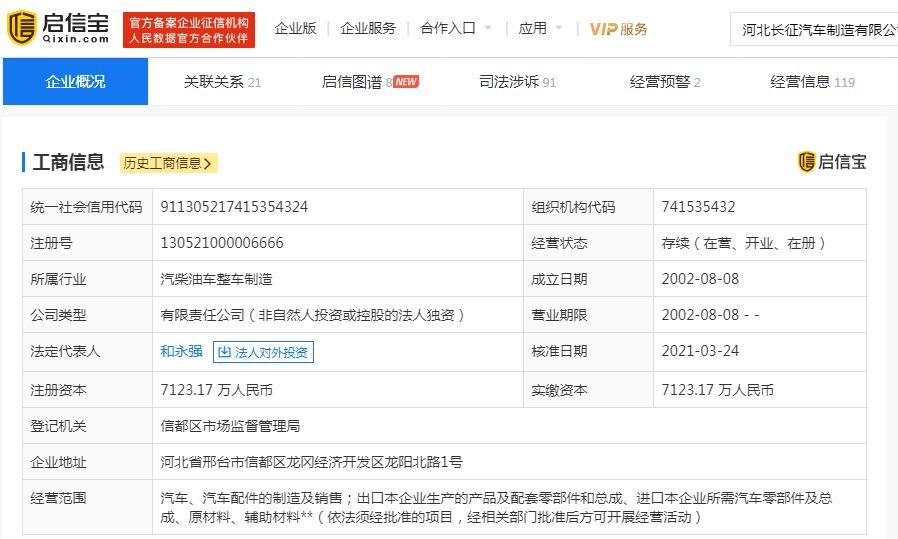Click credit code 911305217415354324
898x539 pixels.
pyautogui.click(x=234, y=207)
